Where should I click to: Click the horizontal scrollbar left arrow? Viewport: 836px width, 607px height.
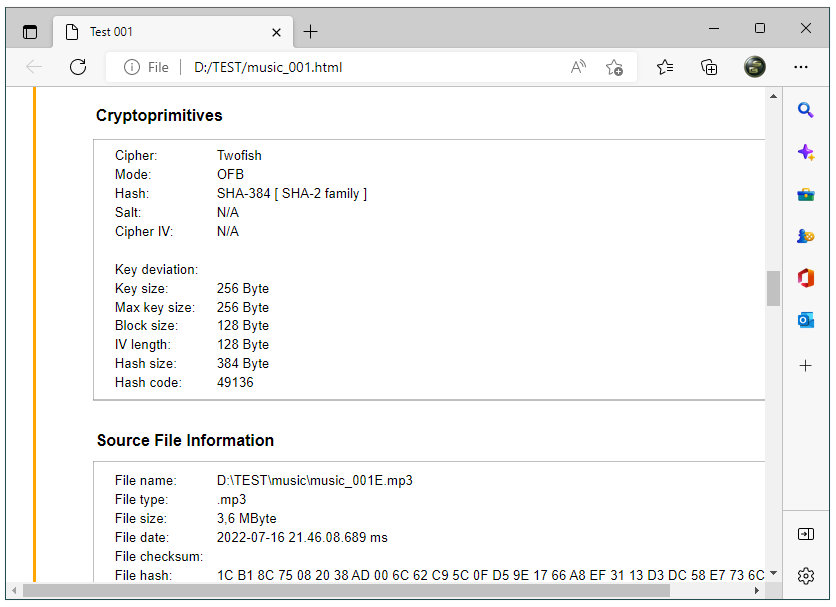pyautogui.click(x=14, y=590)
